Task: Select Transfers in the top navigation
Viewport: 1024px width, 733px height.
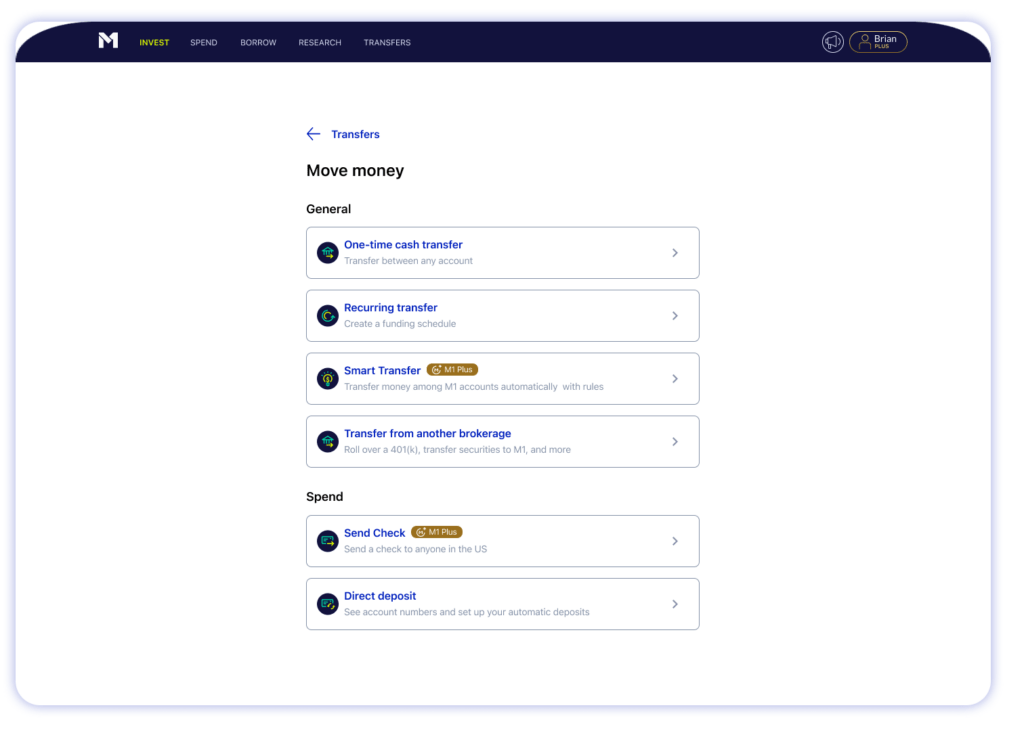Action: click(387, 42)
